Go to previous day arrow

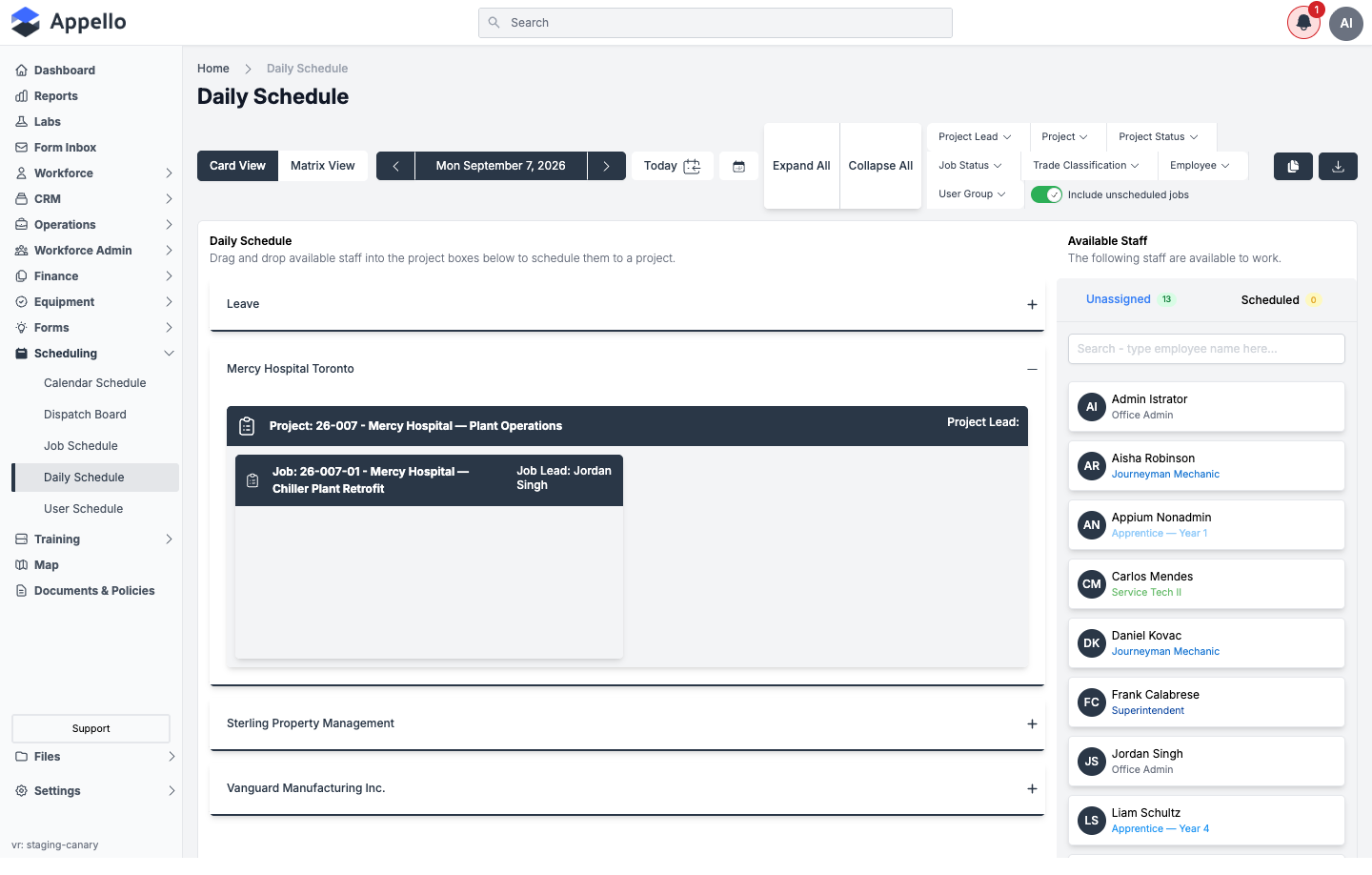395,166
